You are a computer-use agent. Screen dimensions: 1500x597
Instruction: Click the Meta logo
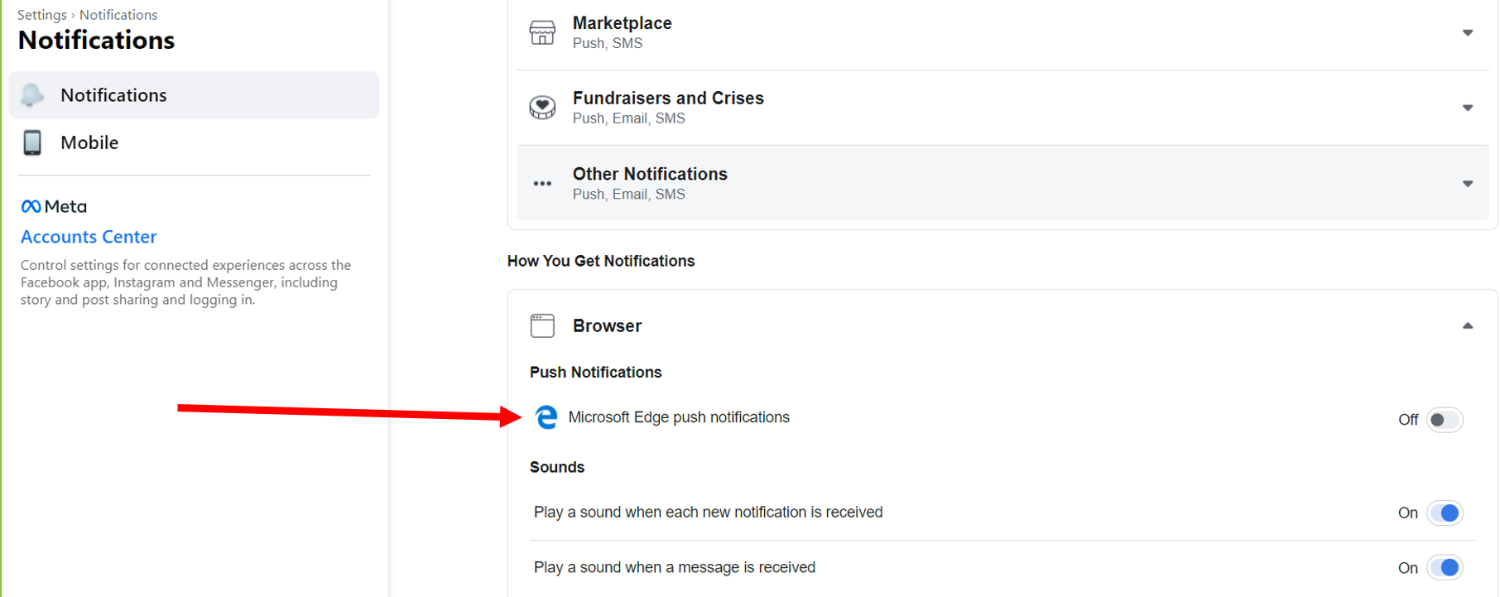(x=54, y=206)
